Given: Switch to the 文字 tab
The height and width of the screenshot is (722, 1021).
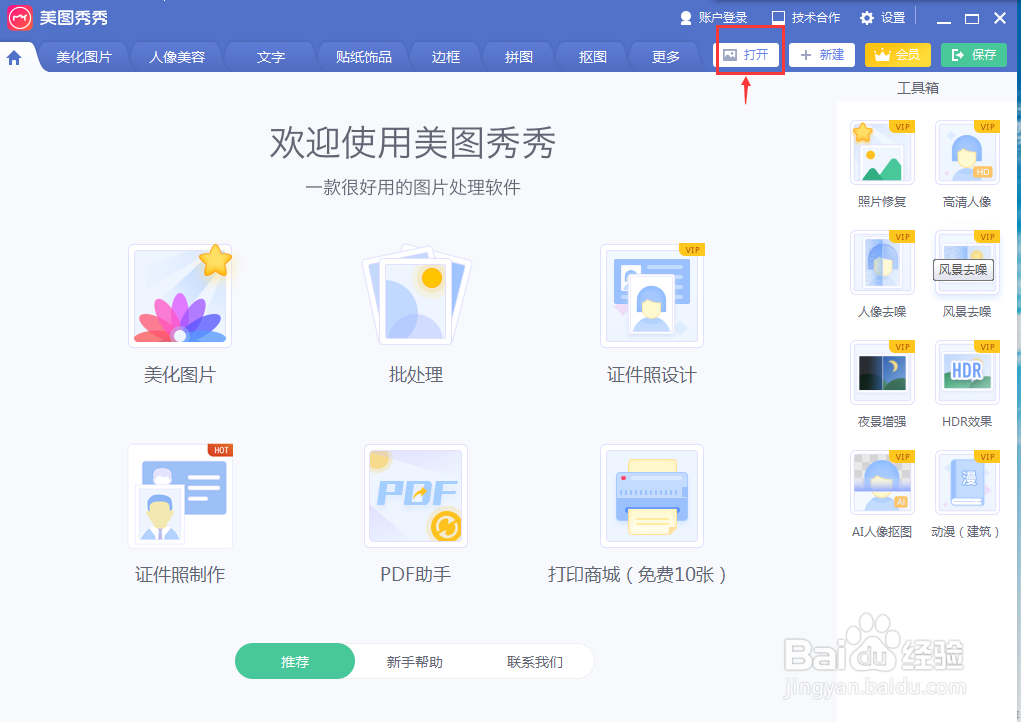Looking at the screenshot, I should click(271, 57).
